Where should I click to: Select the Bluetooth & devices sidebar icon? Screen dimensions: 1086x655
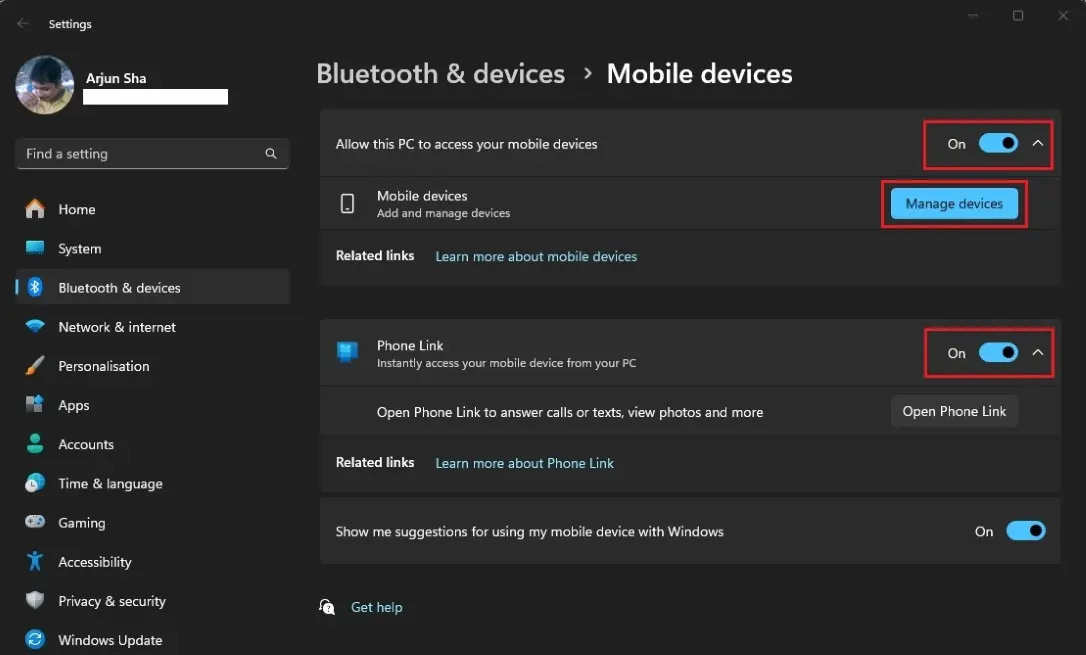click(x=33, y=287)
